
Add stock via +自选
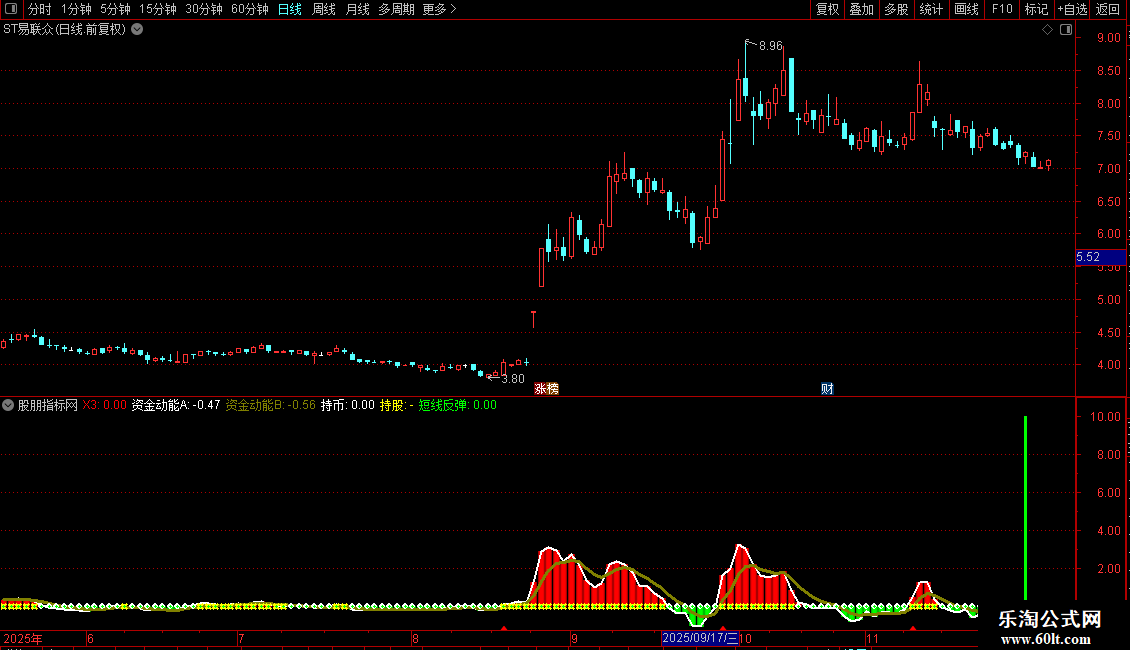pyautogui.click(x=1072, y=9)
